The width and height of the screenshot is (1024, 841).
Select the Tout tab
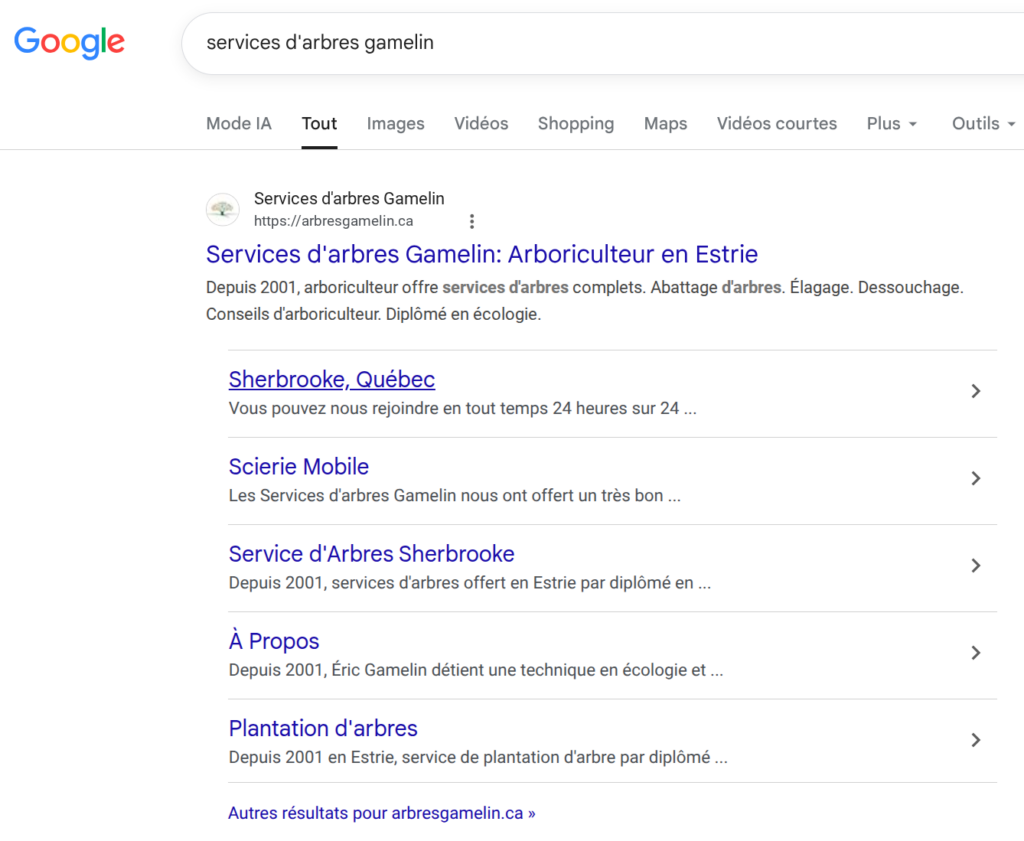319,123
